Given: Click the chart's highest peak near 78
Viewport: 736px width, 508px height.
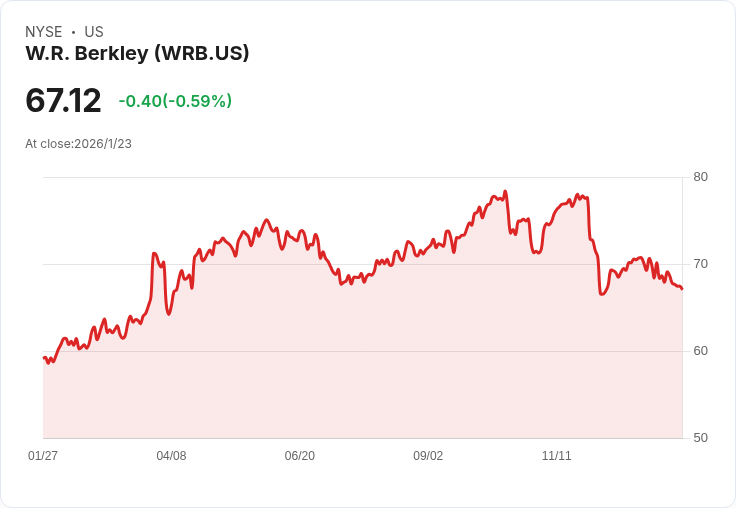Looking at the screenshot, I should click(x=505, y=192).
